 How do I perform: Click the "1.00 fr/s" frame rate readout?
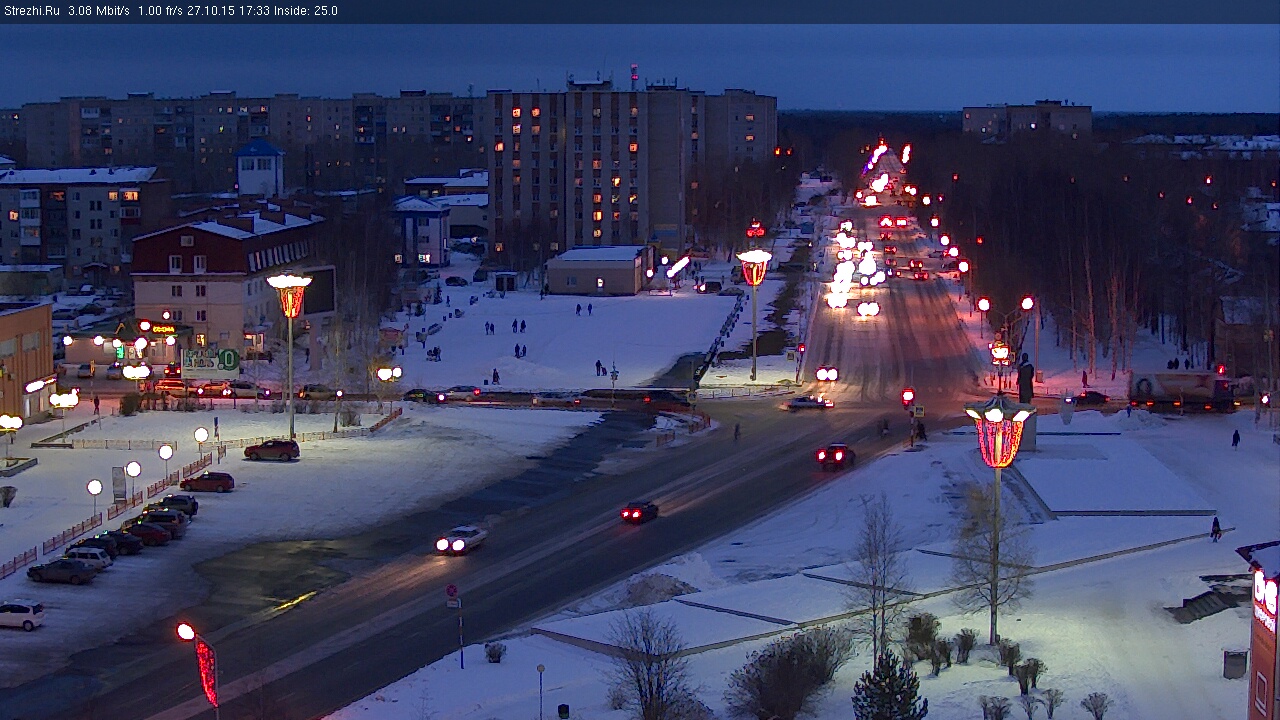(162, 11)
